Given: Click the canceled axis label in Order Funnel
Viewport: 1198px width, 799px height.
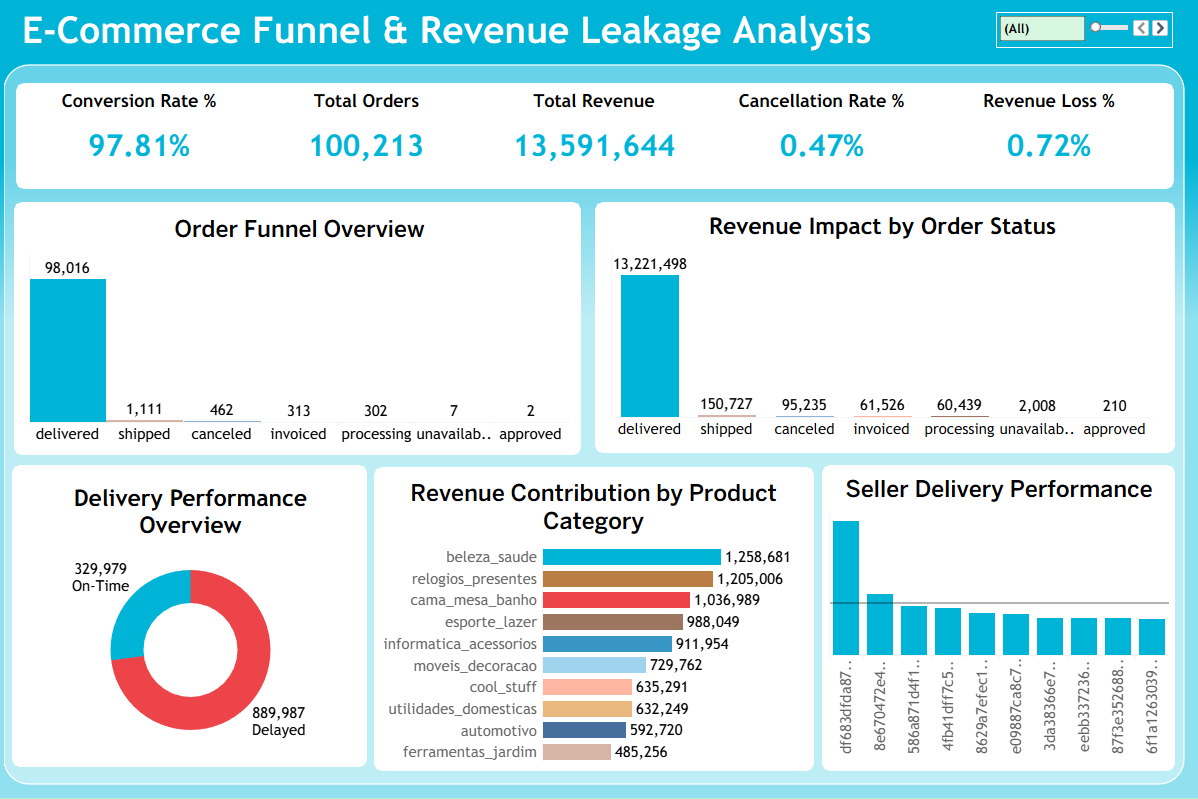Looking at the screenshot, I should tap(222, 434).
